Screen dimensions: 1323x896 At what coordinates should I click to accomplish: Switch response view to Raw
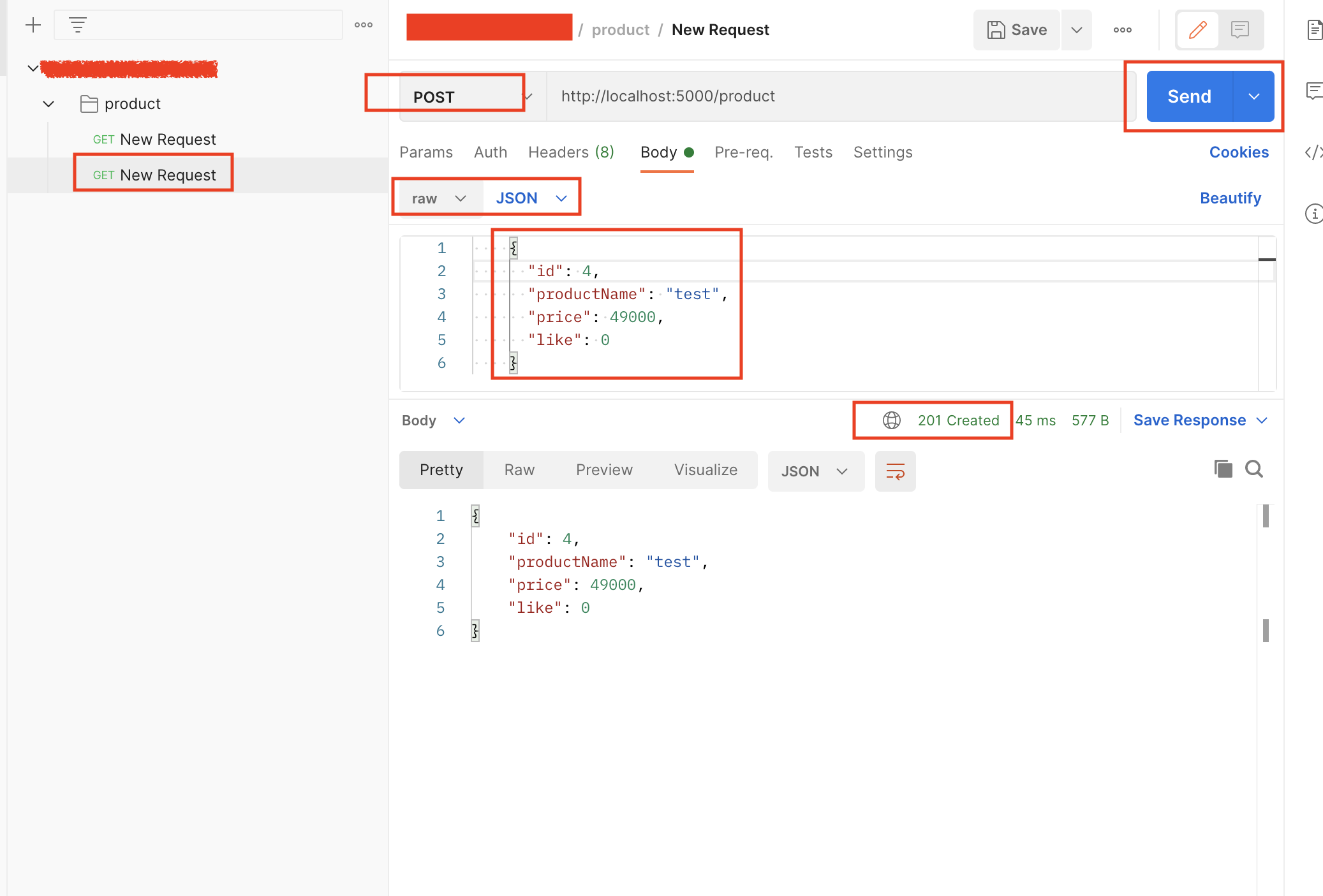[519, 470]
